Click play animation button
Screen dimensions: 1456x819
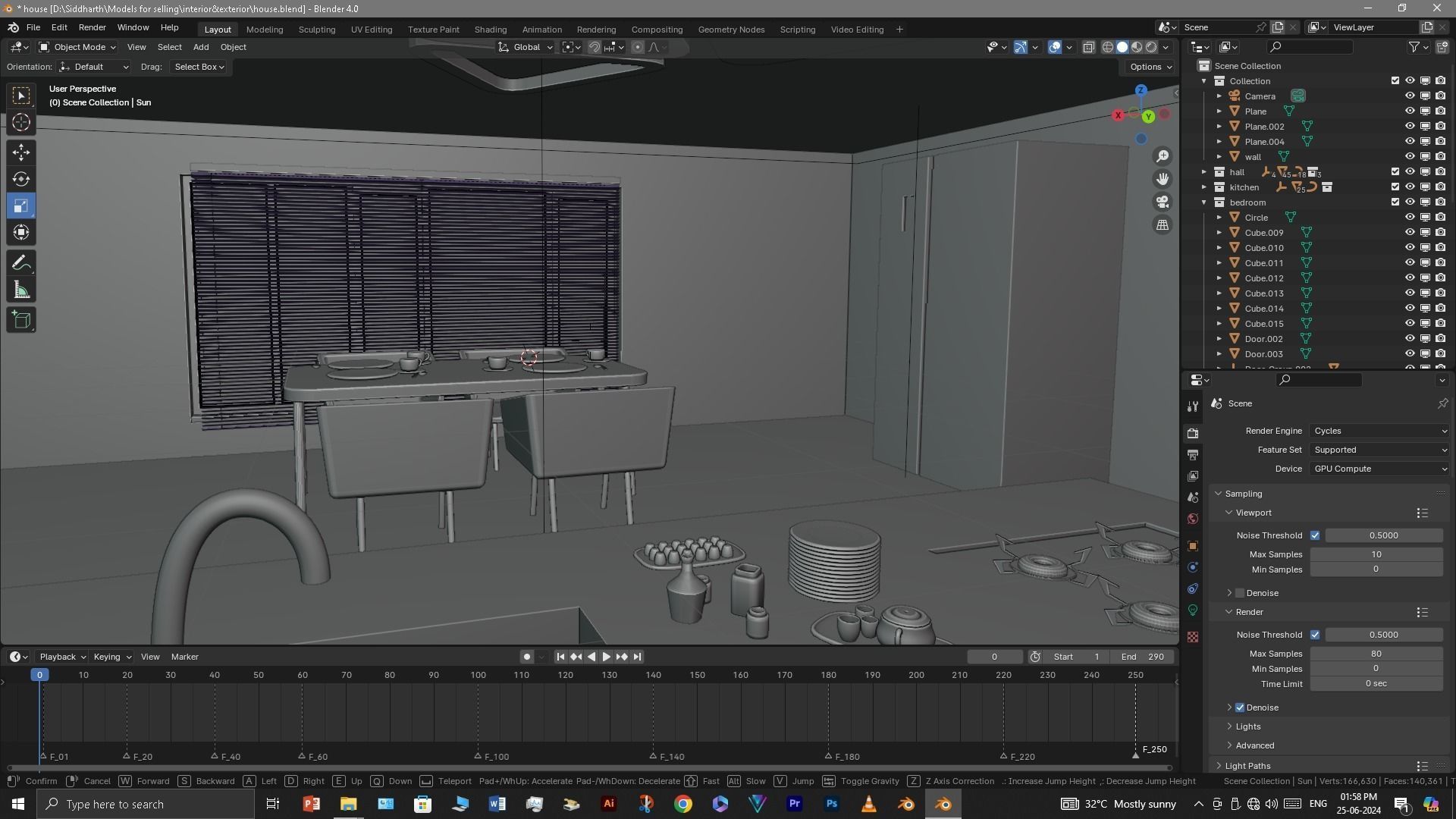[607, 657]
